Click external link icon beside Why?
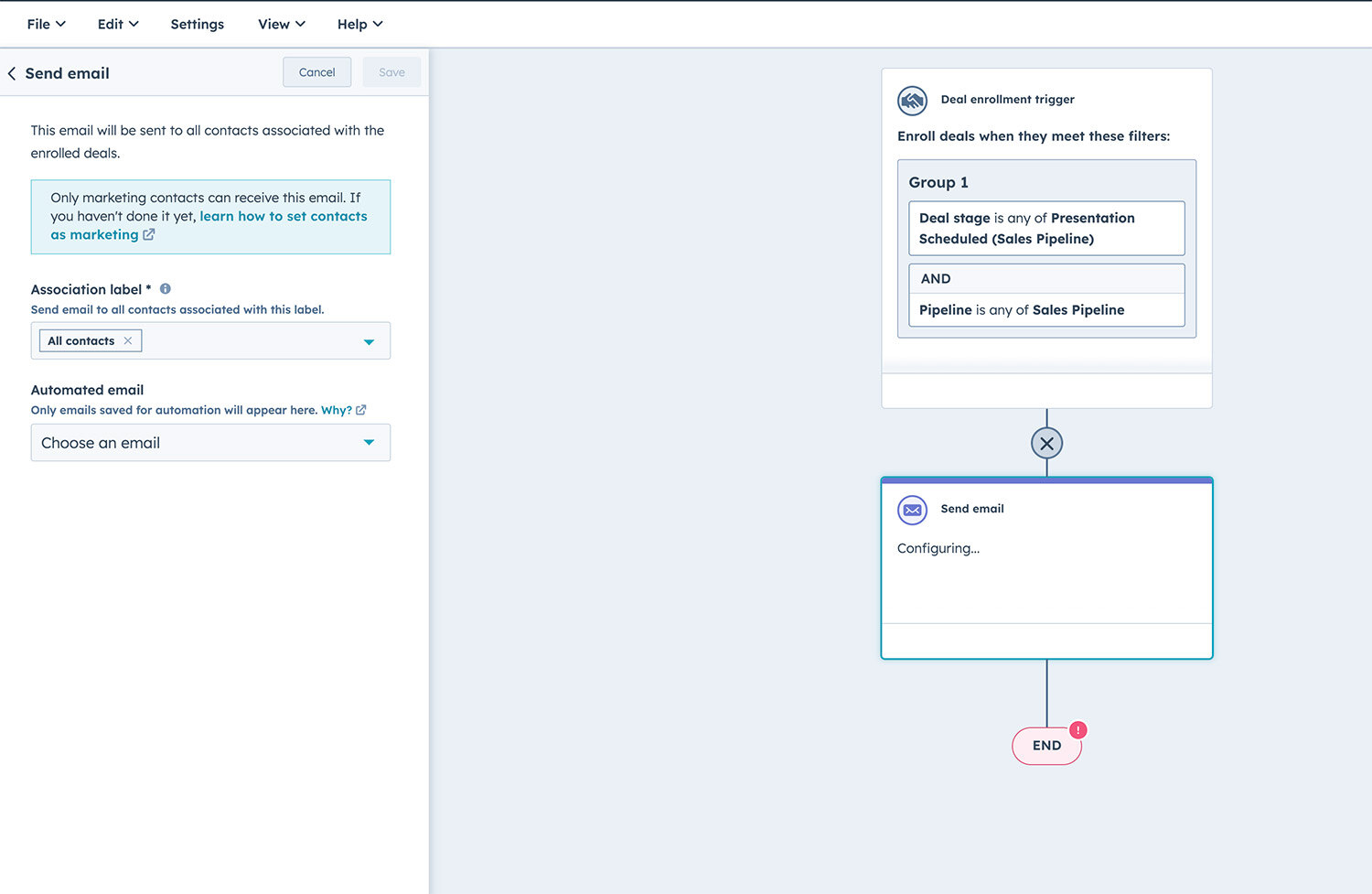 (x=361, y=410)
